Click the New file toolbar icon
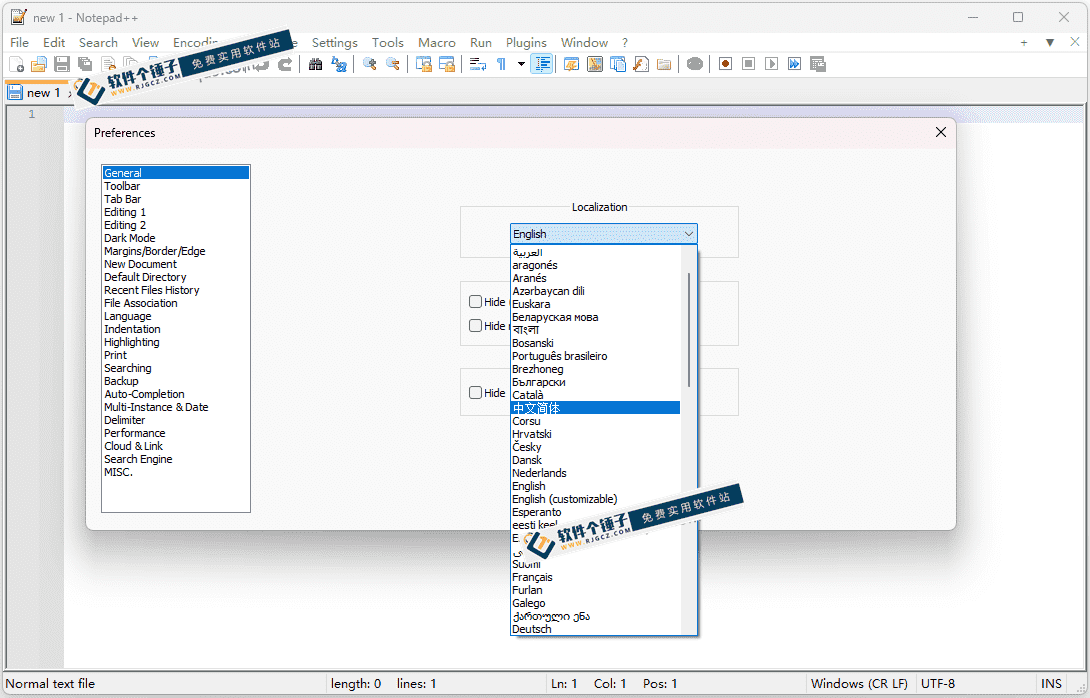This screenshot has width=1090, height=698. point(17,65)
